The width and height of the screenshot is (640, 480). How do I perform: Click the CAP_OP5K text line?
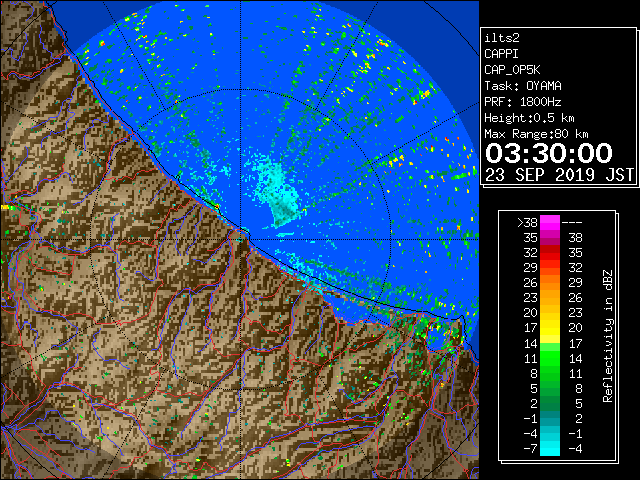[512, 70]
